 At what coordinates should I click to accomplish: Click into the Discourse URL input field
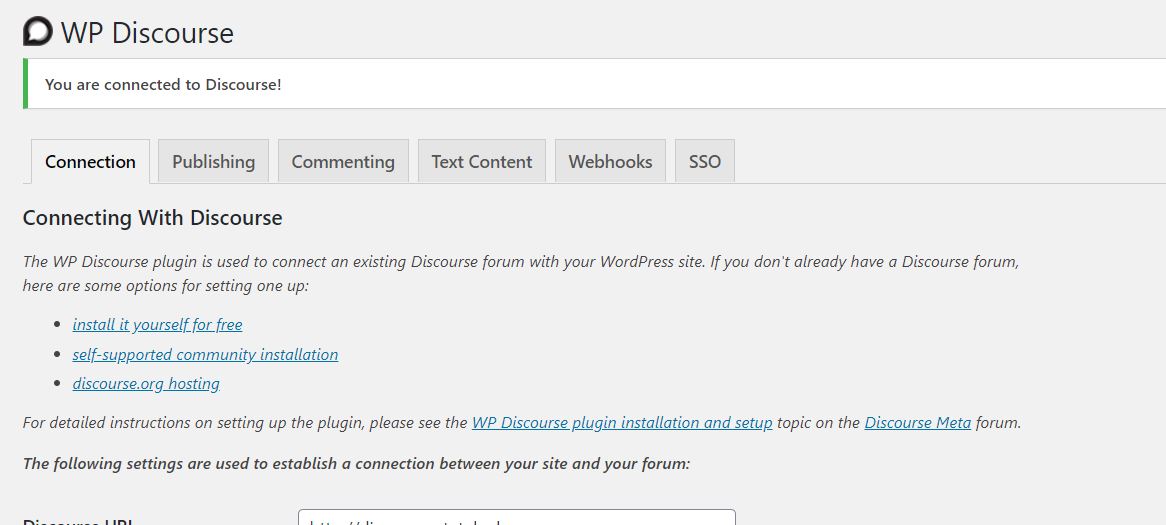tap(517, 518)
